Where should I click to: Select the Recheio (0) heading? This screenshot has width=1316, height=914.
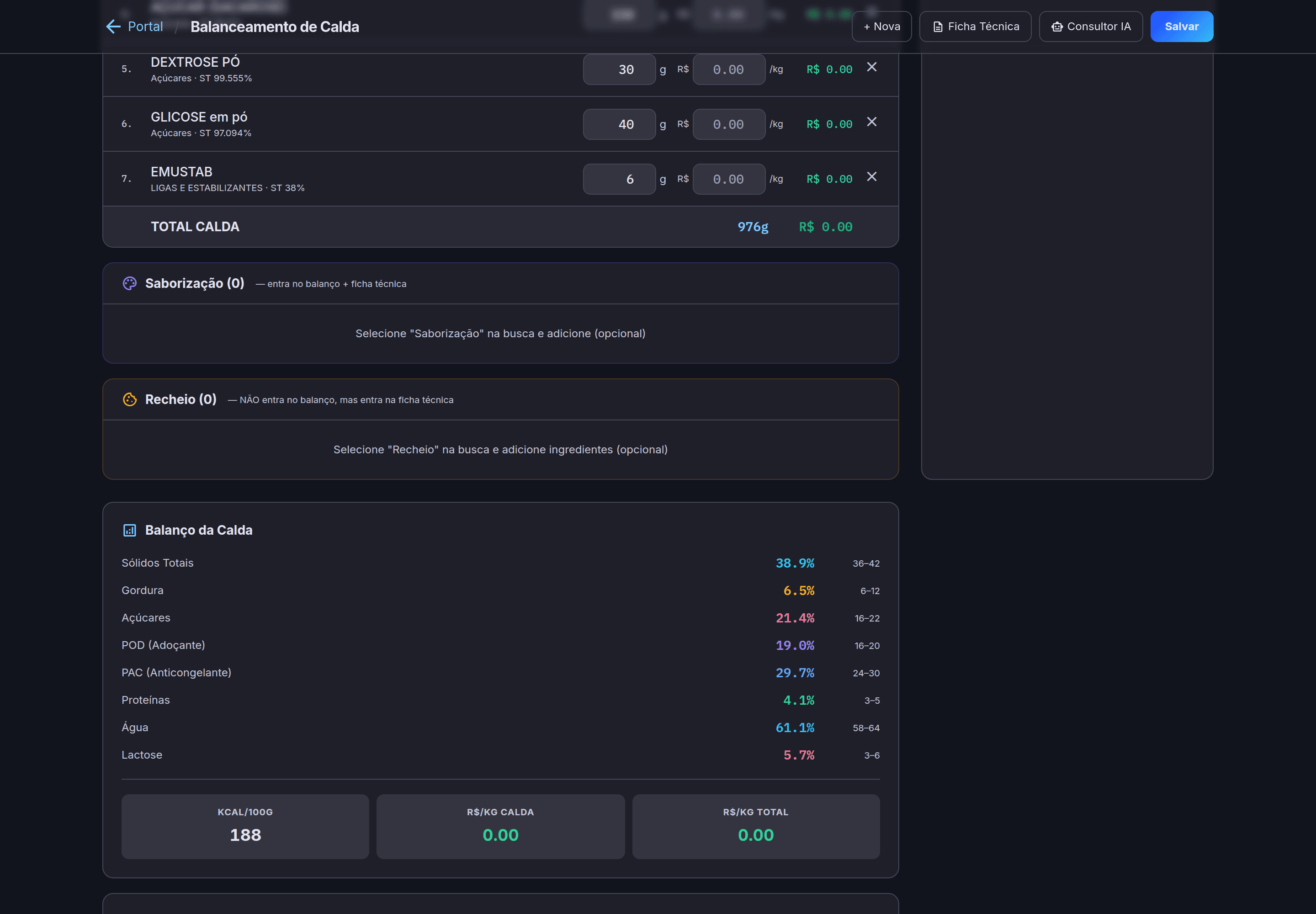point(180,400)
